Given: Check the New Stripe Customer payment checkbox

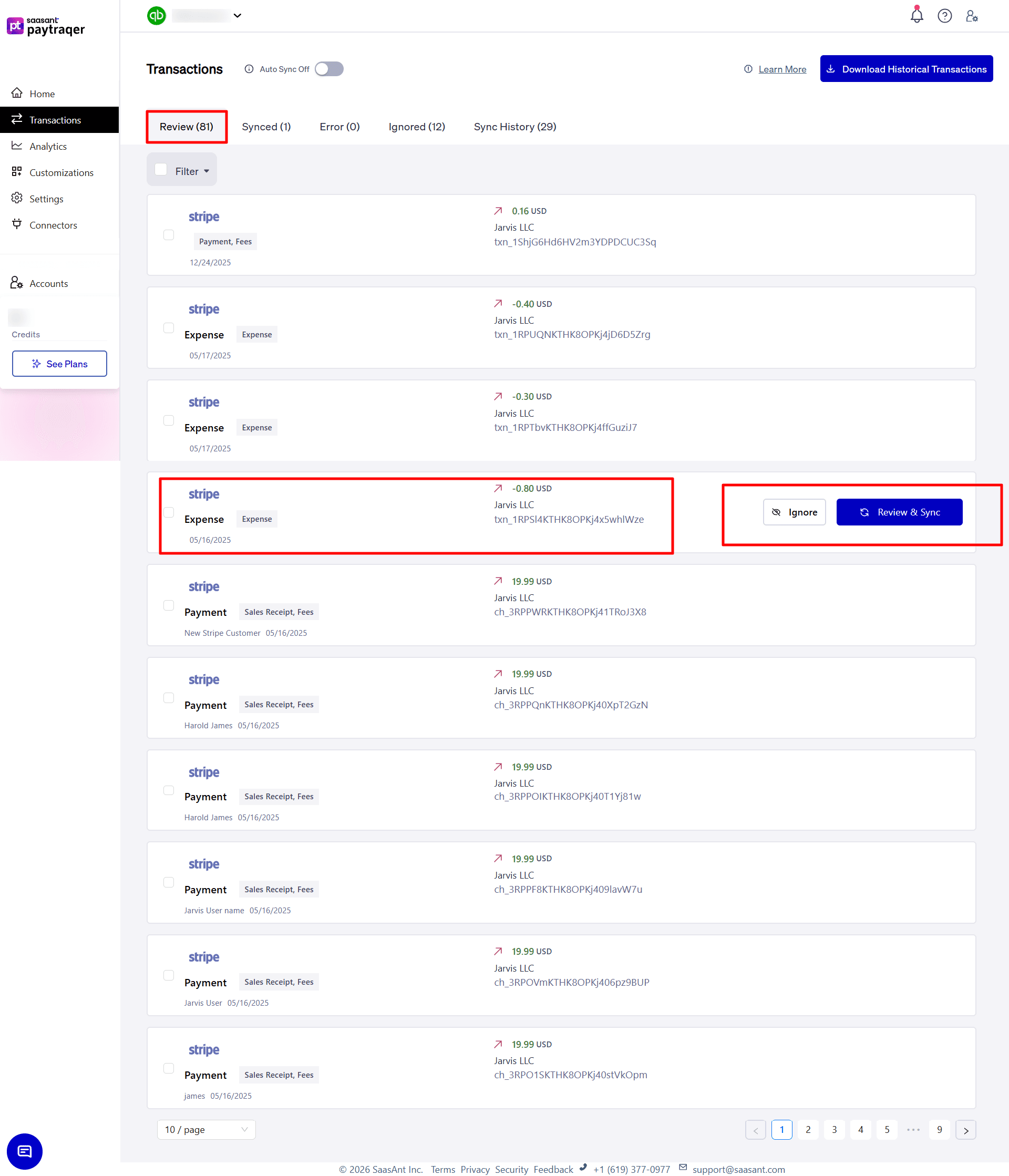Looking at the screenshot, I should pos(169,605).
